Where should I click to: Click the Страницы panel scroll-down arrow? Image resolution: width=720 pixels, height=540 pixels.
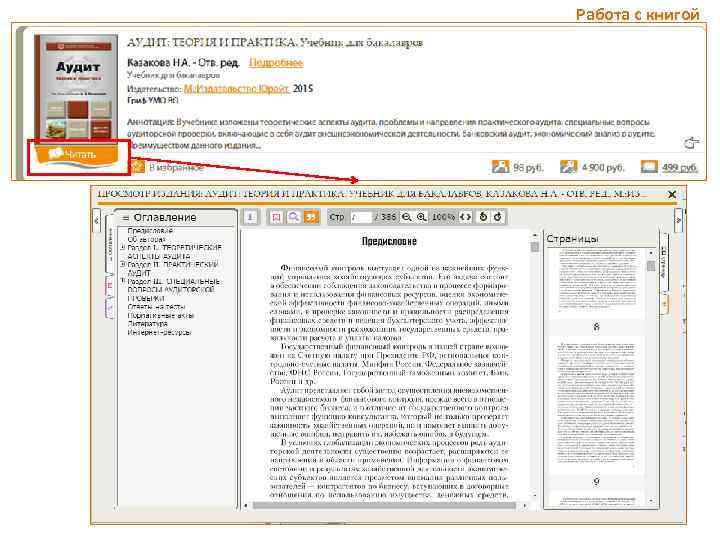tap(651, 501)
